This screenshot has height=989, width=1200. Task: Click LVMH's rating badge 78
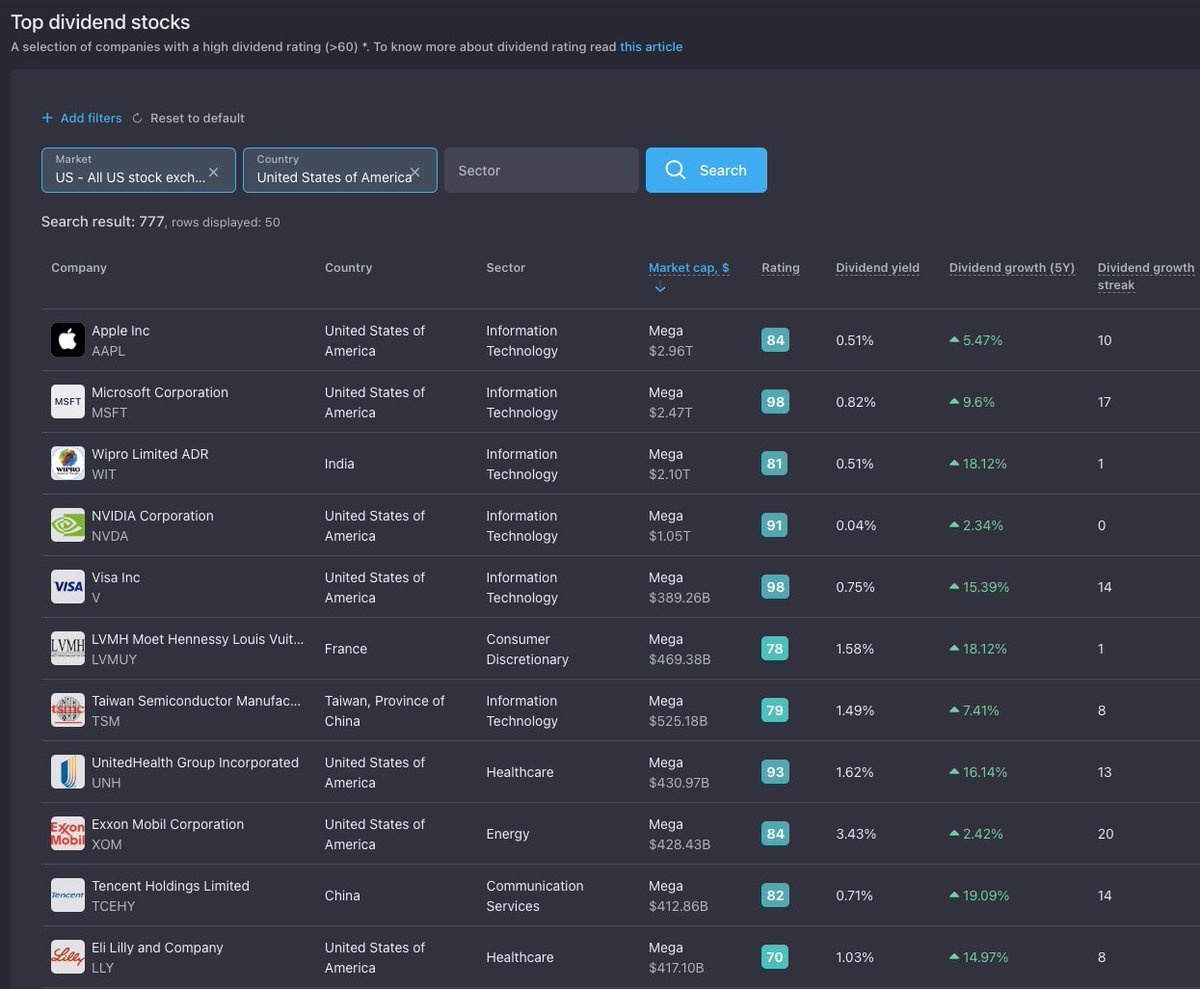point(775,649)
